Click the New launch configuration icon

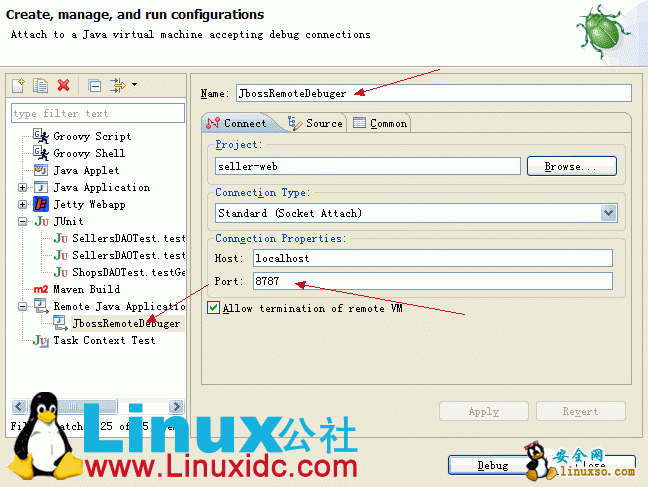click(19, 85)
